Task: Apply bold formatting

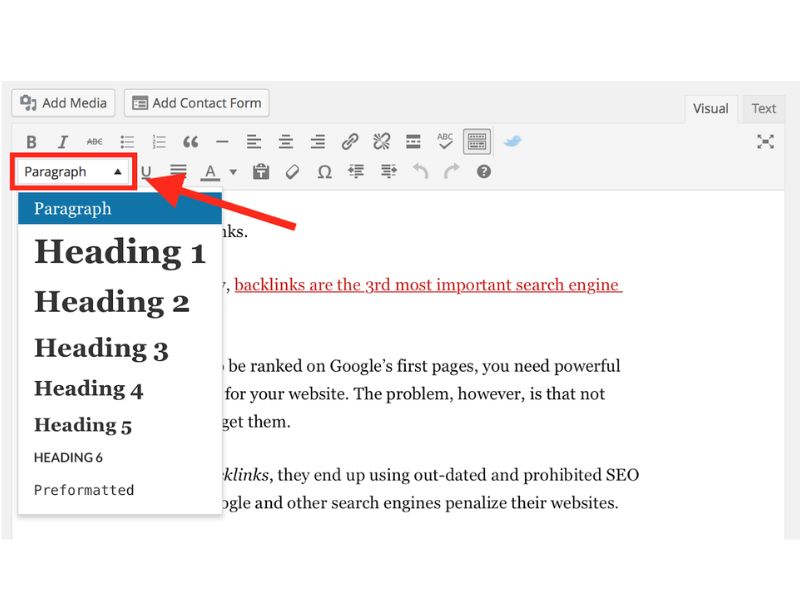Action: (31, 141)
